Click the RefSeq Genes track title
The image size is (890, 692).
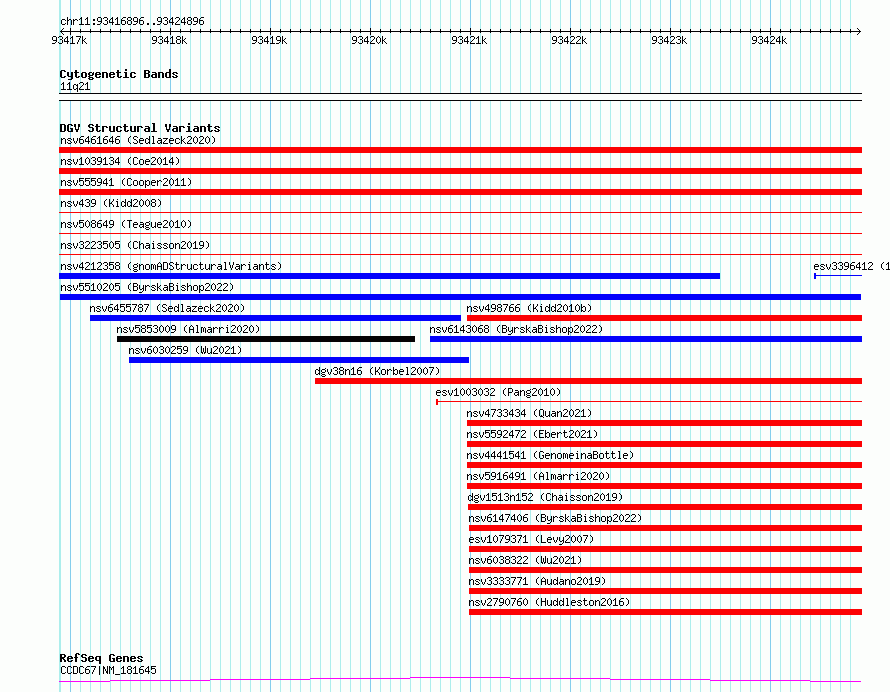(101, 659)
